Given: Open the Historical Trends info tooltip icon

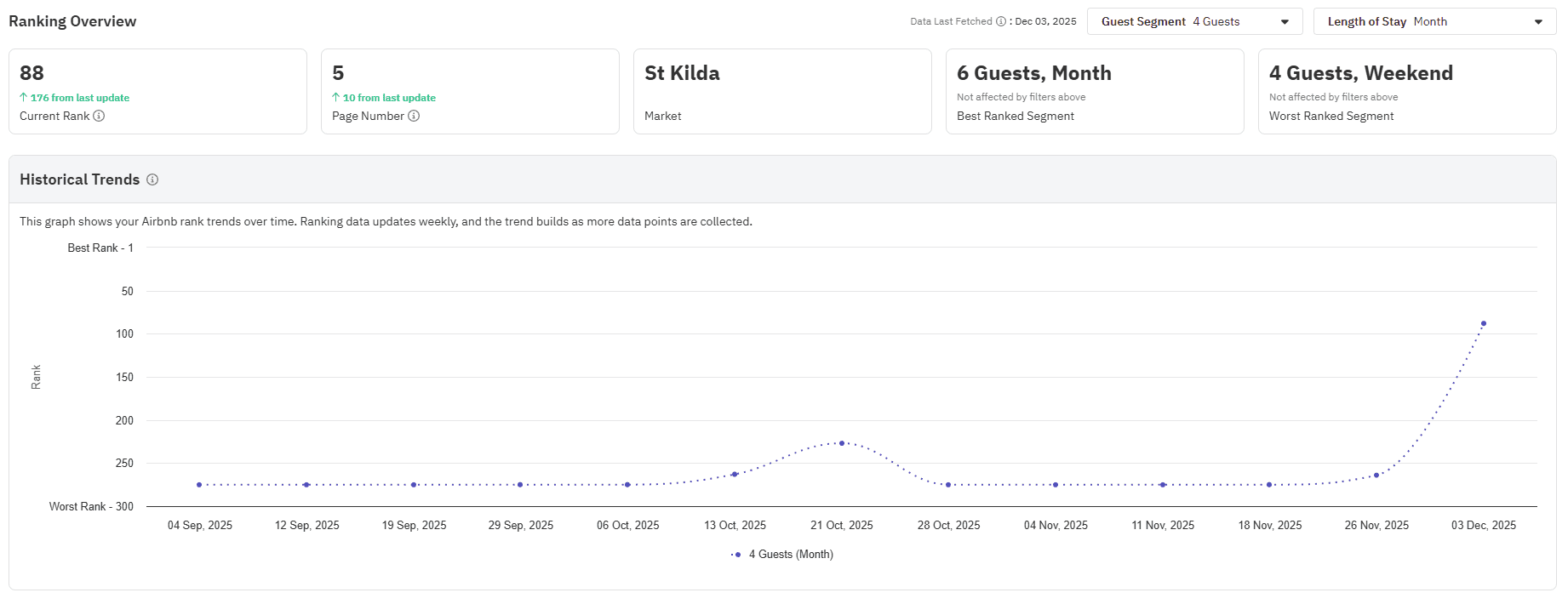Looking at the screenshot, I should coord(152,179).
